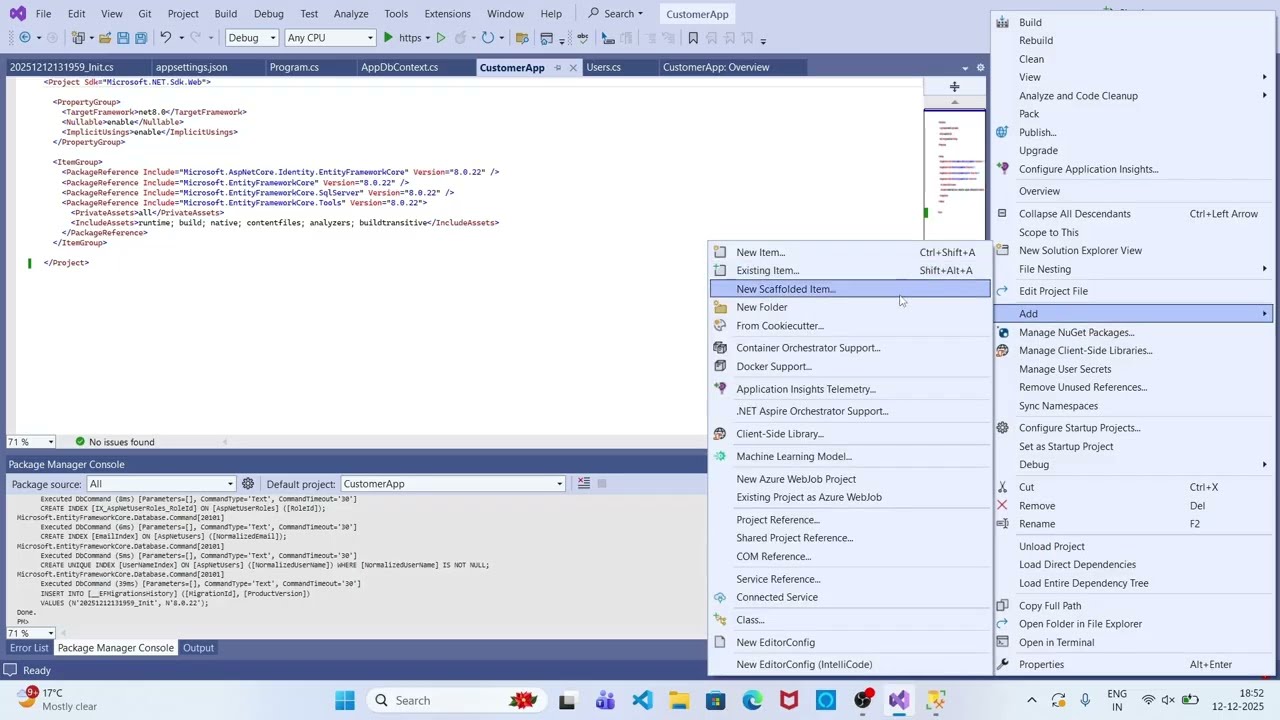
Task: Click weather widget showing 17°C
Action: click(57, 700)
